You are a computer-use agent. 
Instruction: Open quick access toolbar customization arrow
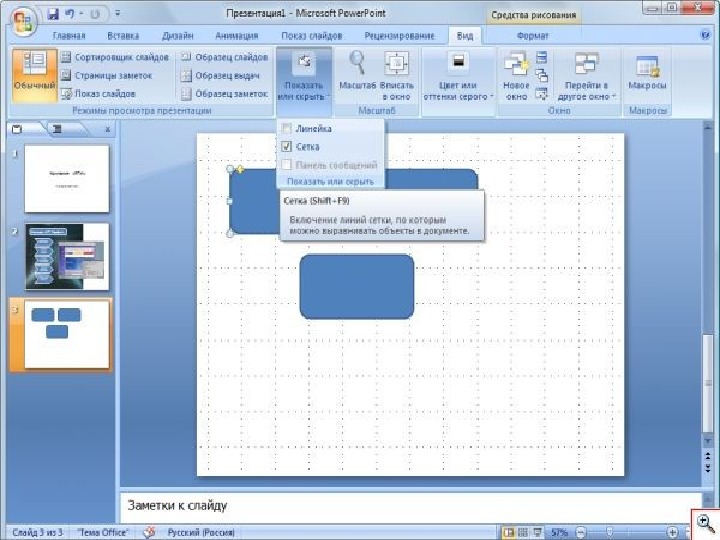(x=117, y=14)
